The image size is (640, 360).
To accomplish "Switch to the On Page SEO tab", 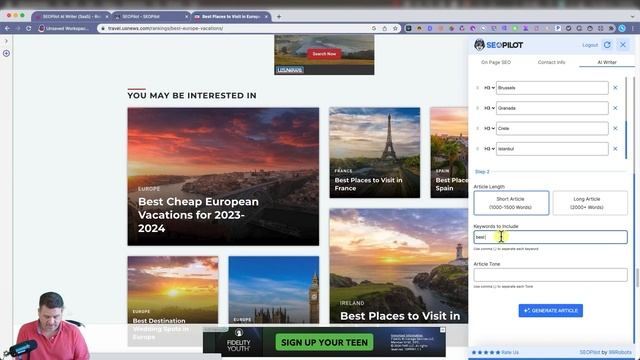I will click(496, 62).
